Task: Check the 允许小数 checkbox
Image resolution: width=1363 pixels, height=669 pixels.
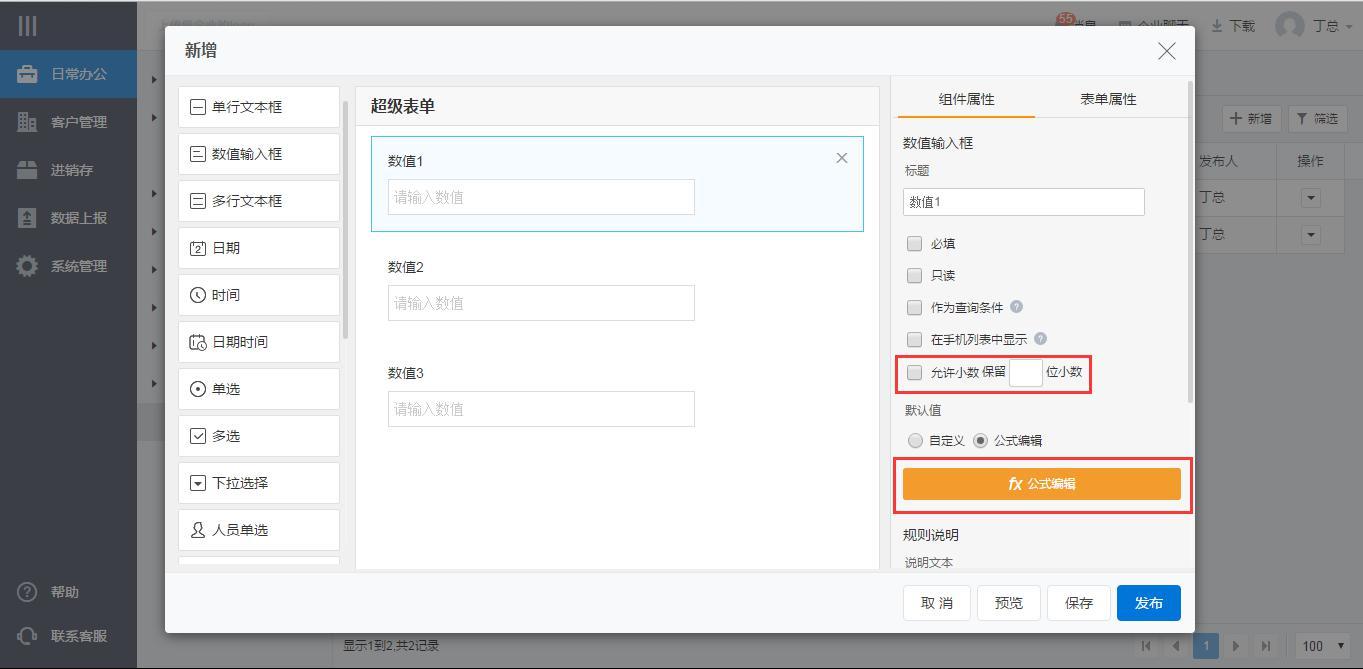Action: click(914, 372)
